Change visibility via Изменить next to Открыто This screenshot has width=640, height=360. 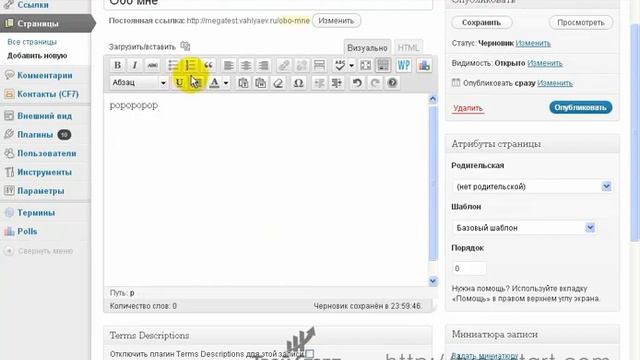[545, 63]
